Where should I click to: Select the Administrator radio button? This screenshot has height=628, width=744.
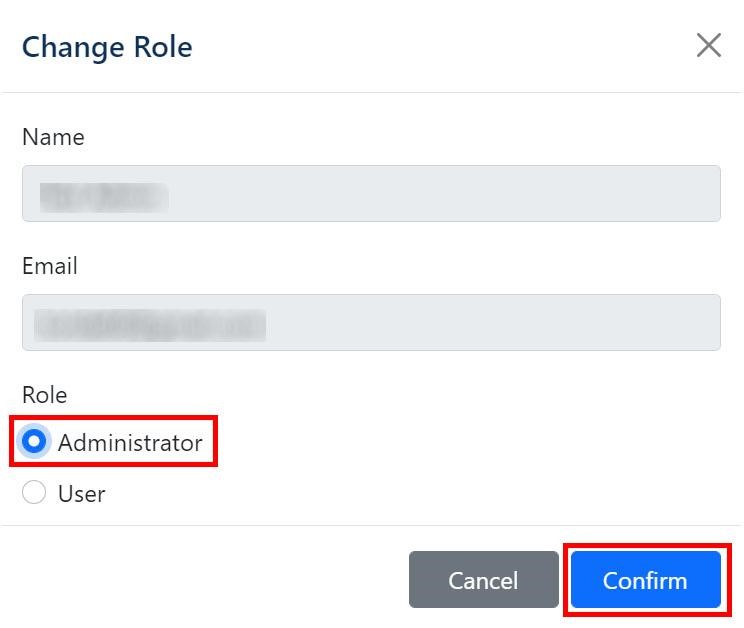tap(34, 442)
